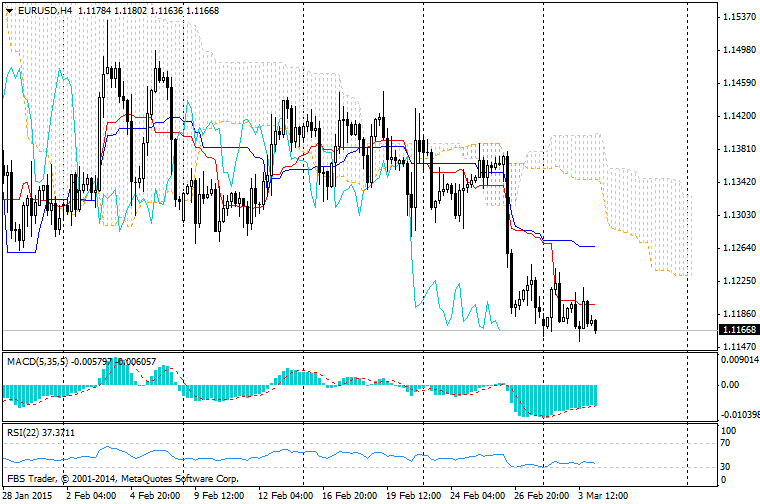Select the 12 Feb 04:00 time label
The width and height of the screenshot is (760, 504).
point(285,496)
